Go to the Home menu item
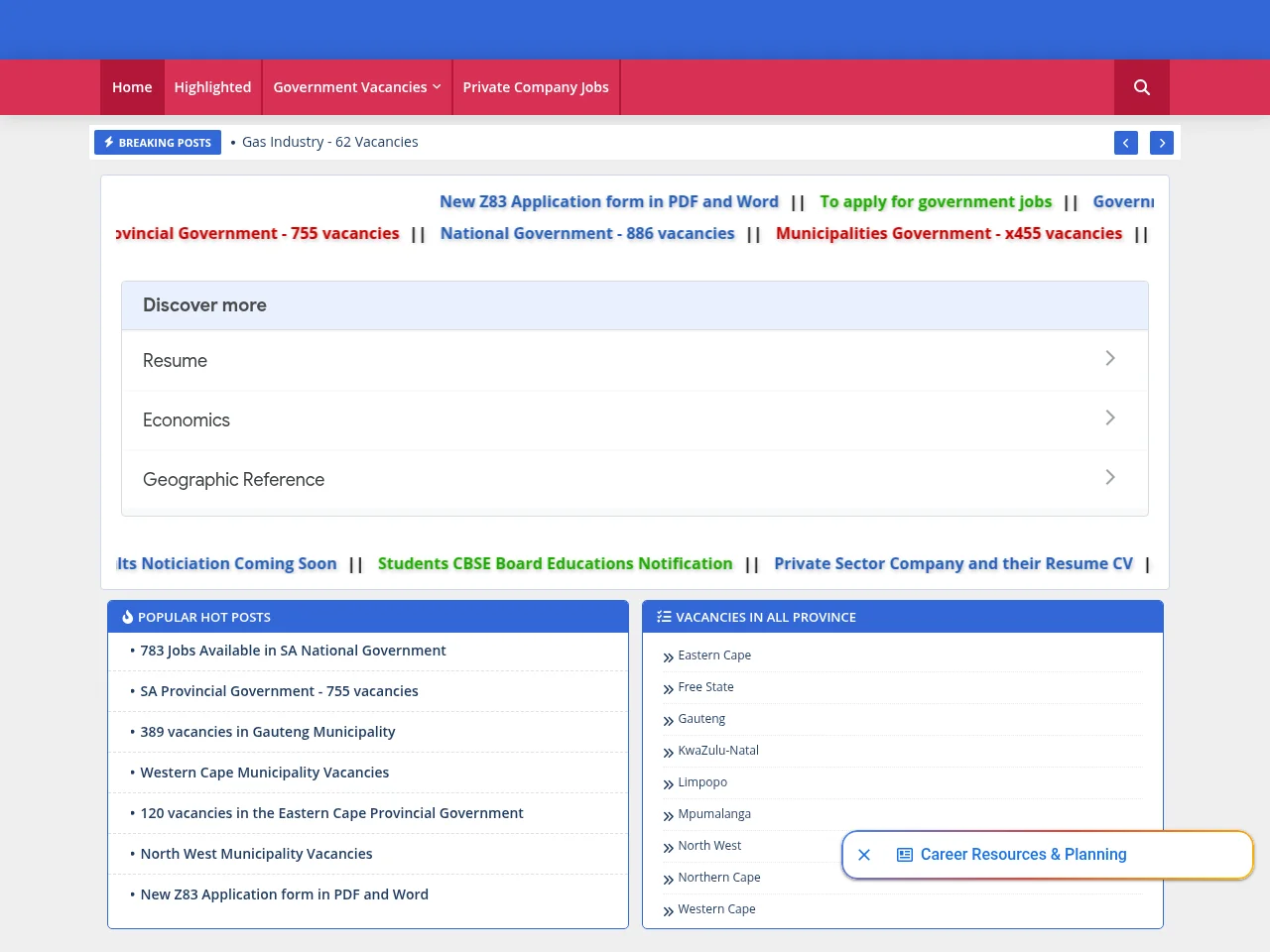Viewport: 1270px width, 952px height. click(132, 87)
